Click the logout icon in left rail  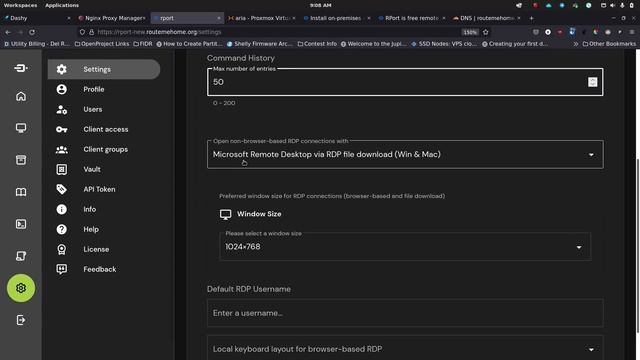[x=21, y=320]
